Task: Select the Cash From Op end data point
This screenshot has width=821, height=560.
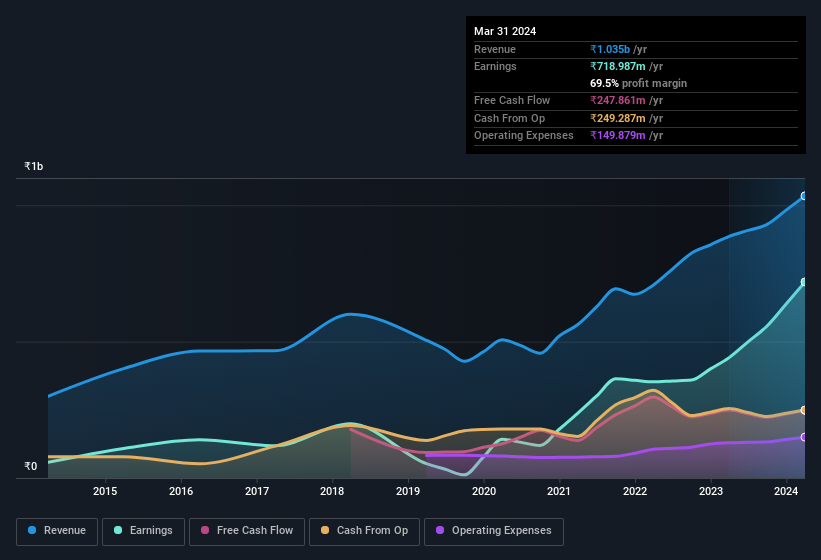Action: click(x=804, y=410)
